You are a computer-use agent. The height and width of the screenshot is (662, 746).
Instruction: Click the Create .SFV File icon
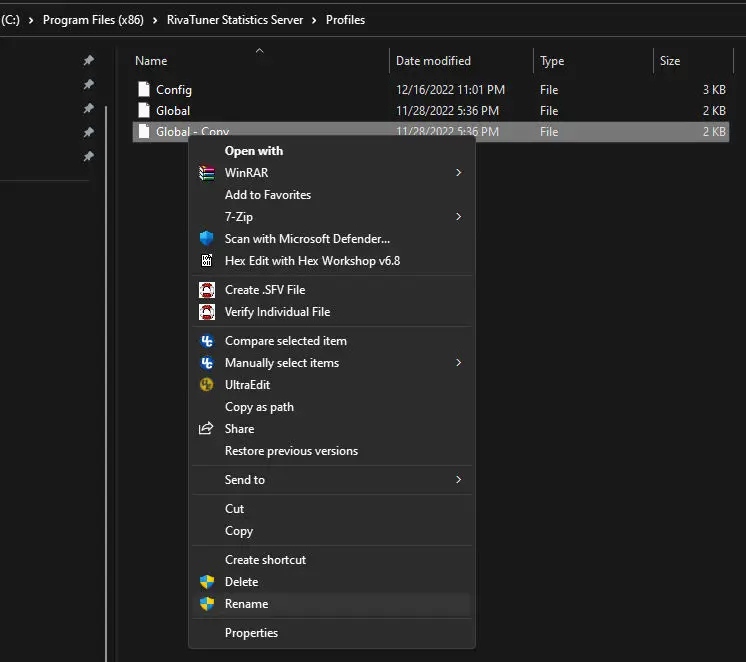tap(206, 290)
